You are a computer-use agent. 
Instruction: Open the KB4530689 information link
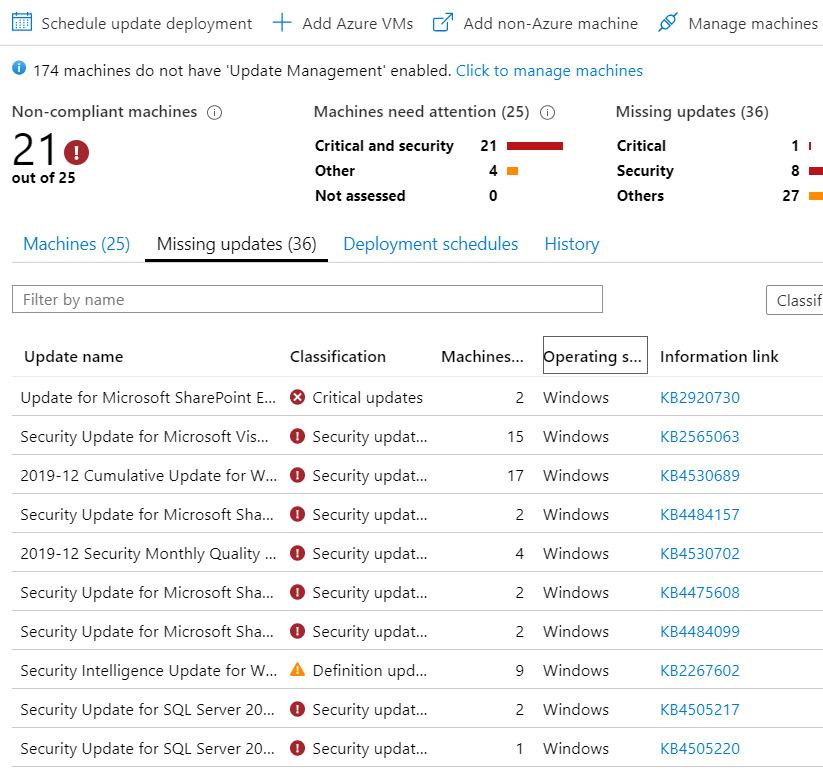(x=700, y=475)
